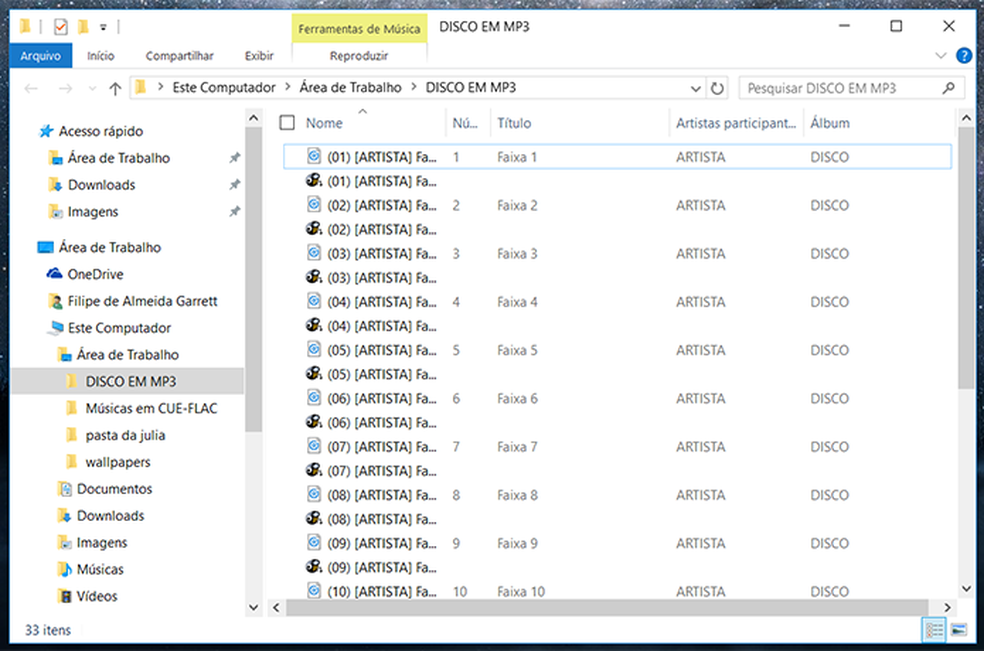Screen dimensions: 984x651
Task: Open the pasta da julia folder
Action: (126, 435)
